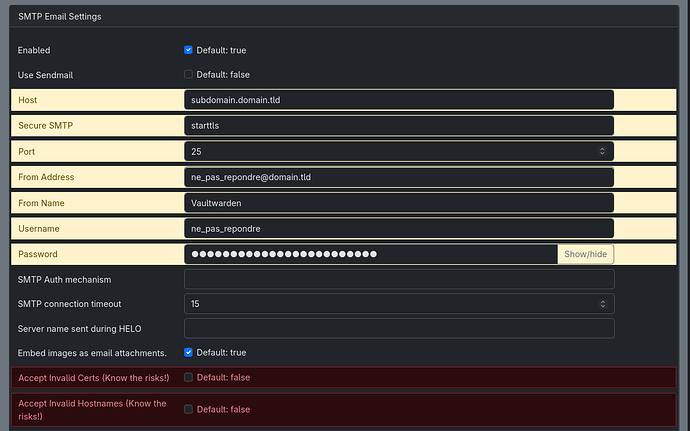Uncheck Embed images as email attachments
The image size is (690, 431).
point(189,352)
